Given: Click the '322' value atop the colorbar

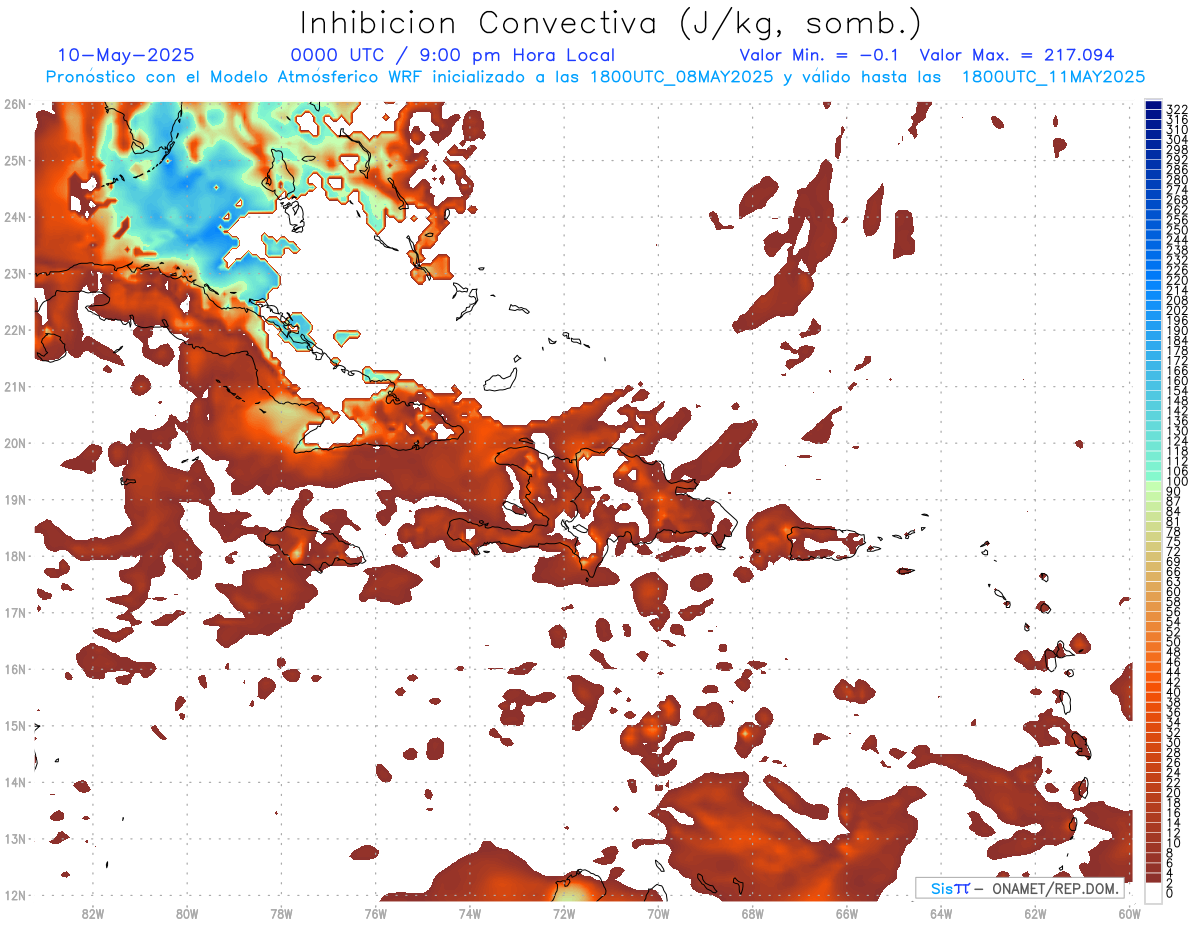Looking at the screenshot, I should pos(1176,109).
